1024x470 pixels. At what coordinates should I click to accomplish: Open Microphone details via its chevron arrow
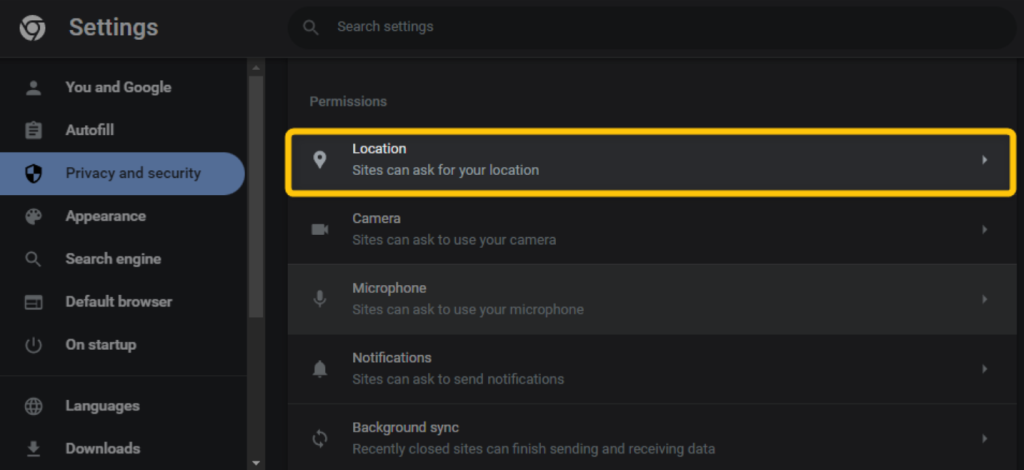point(984,299)
